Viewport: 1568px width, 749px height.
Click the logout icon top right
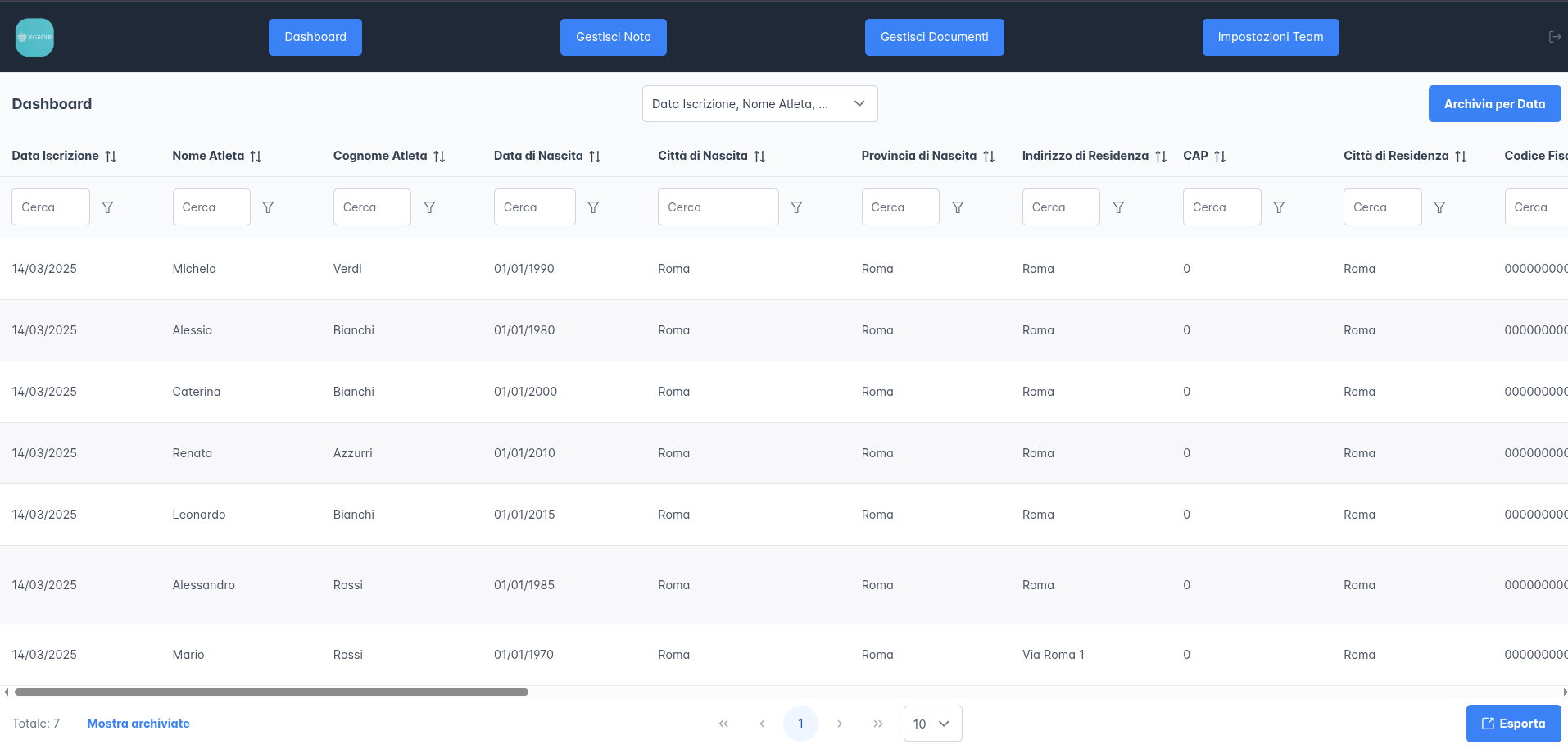tap(1554, 36)
